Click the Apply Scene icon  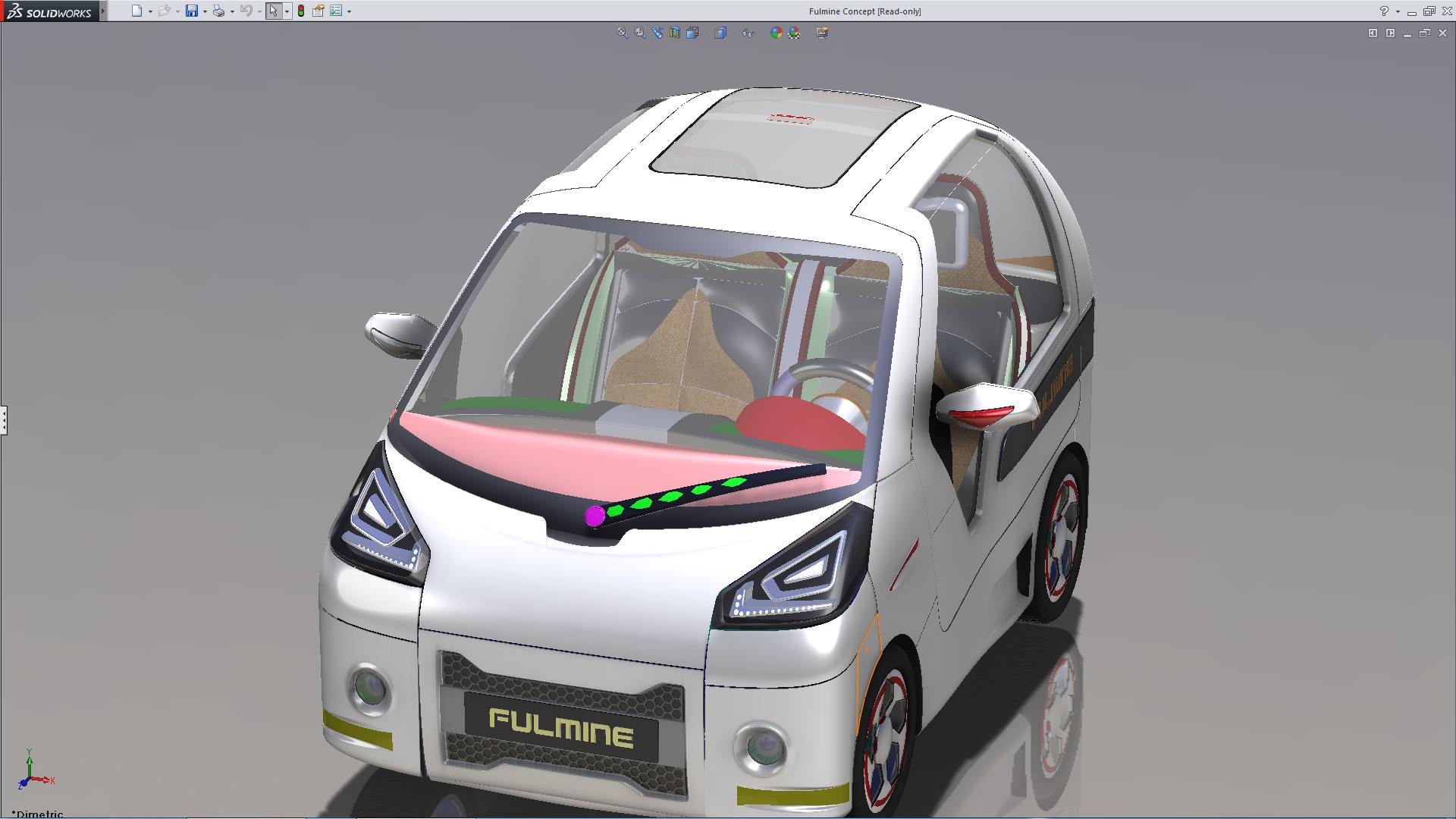click(794, 33)
